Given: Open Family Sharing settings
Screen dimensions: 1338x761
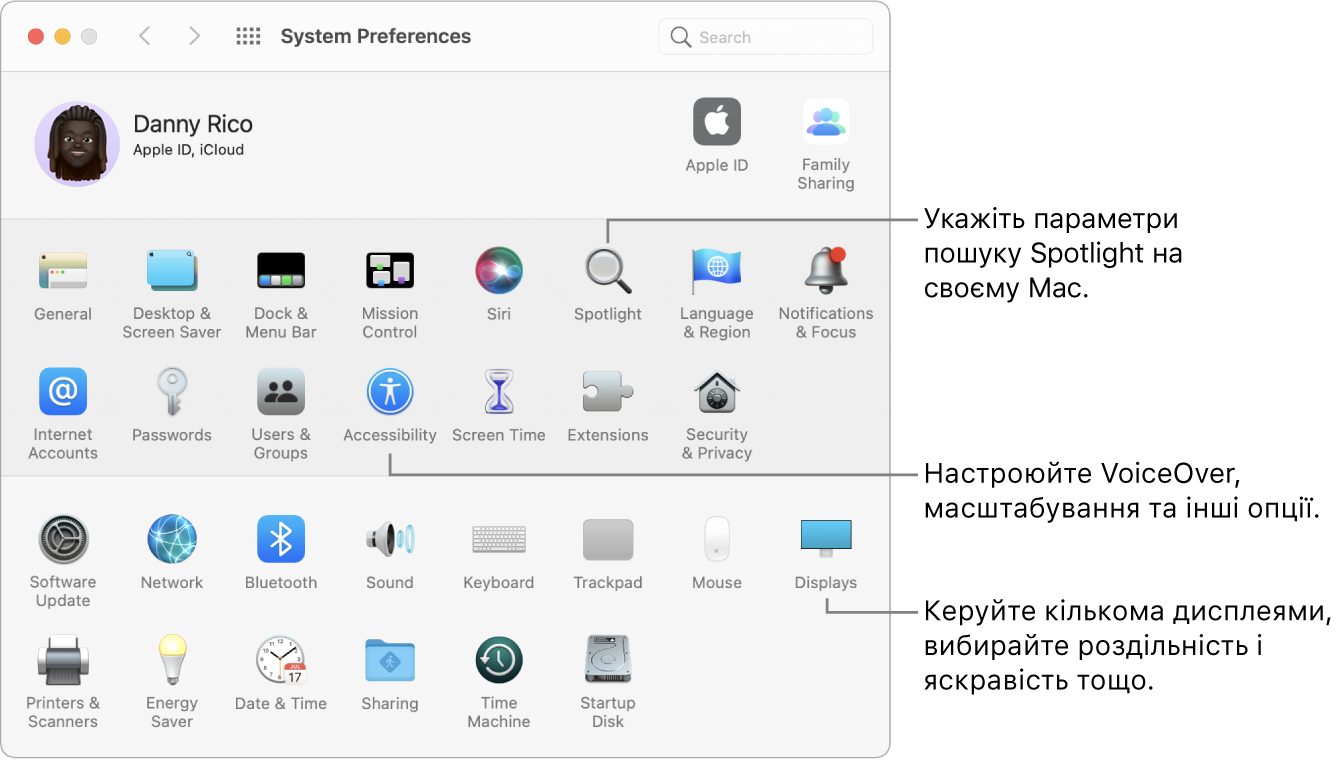Looking at the screenshot, I should pos(825,123).
